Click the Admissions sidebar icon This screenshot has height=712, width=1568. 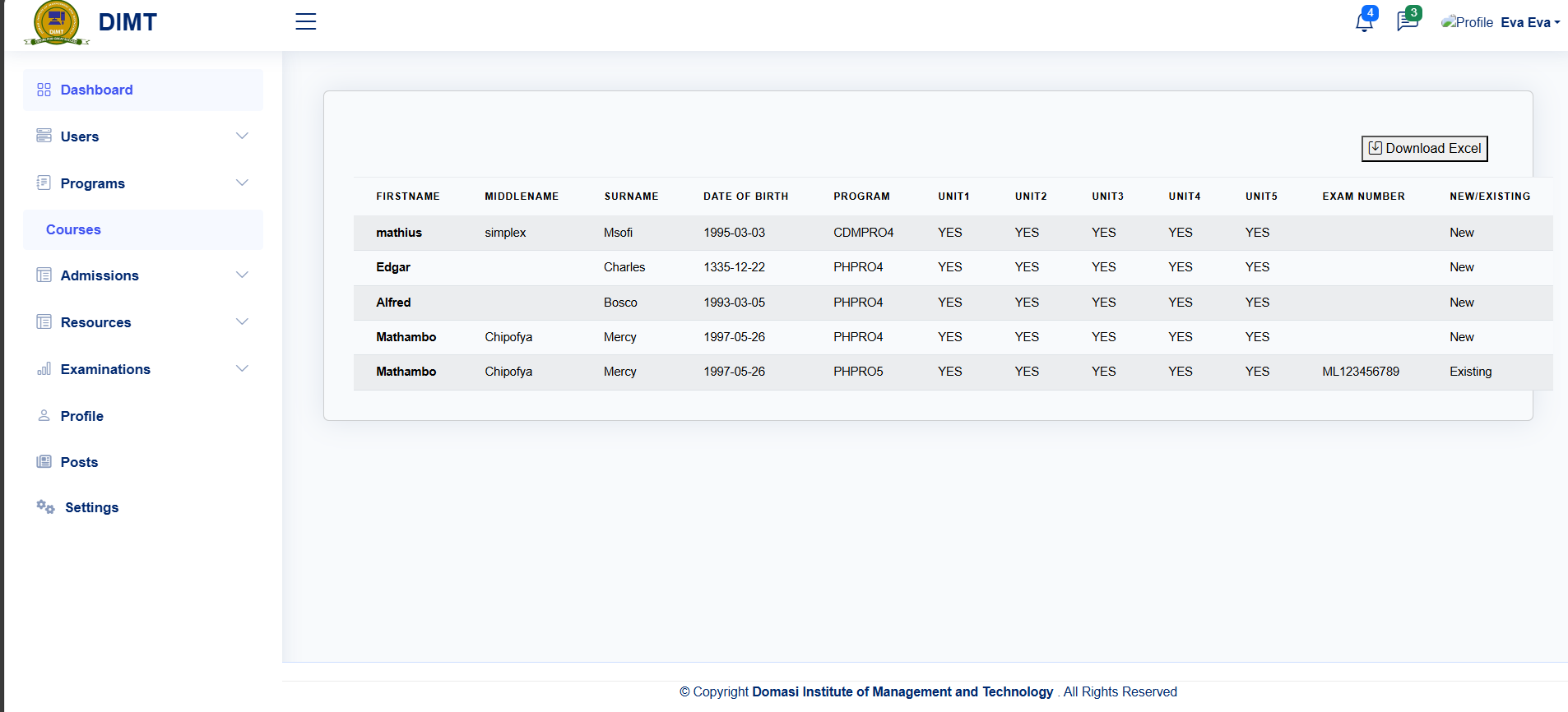[x=44, y=275]
